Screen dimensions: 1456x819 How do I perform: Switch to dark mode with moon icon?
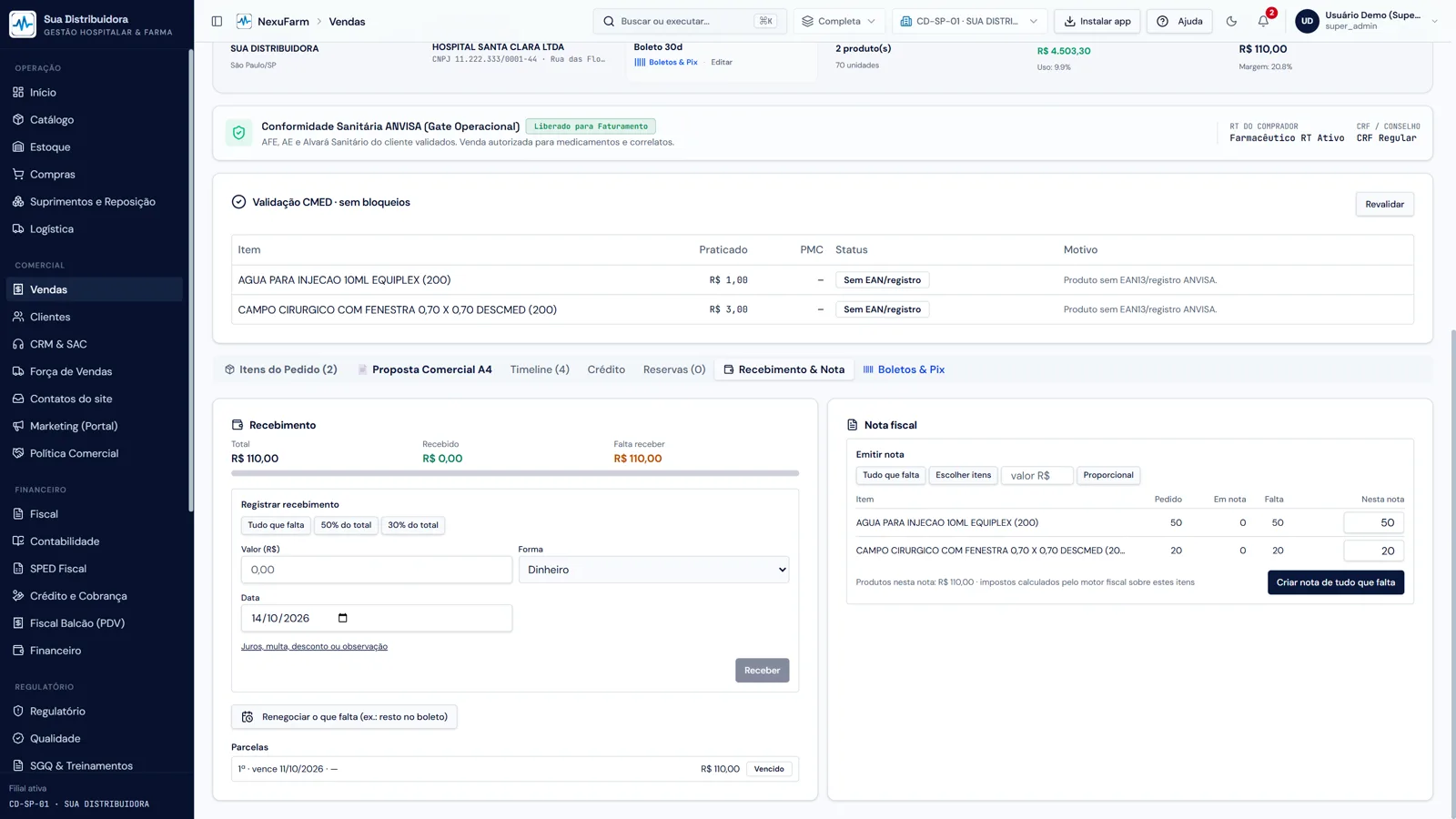click(1231, 21)
